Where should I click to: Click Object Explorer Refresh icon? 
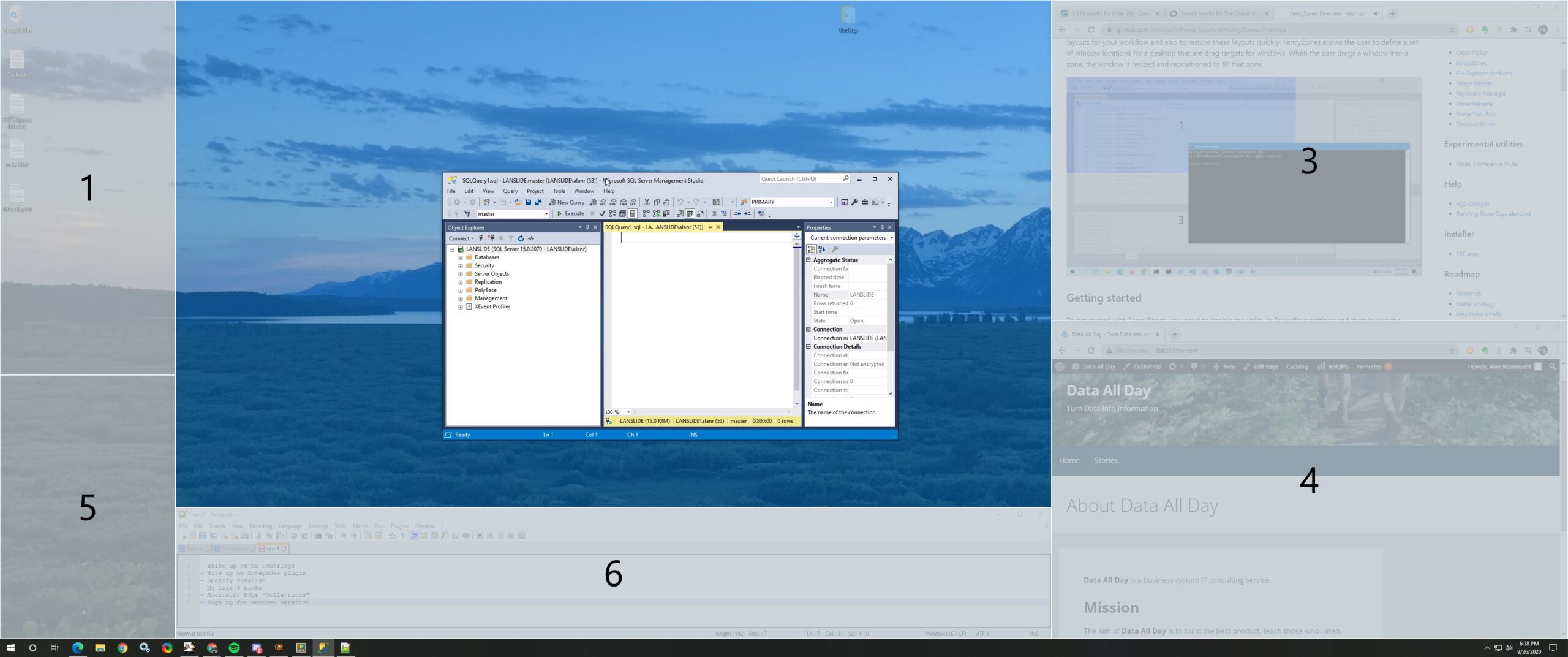pos(521,238)
